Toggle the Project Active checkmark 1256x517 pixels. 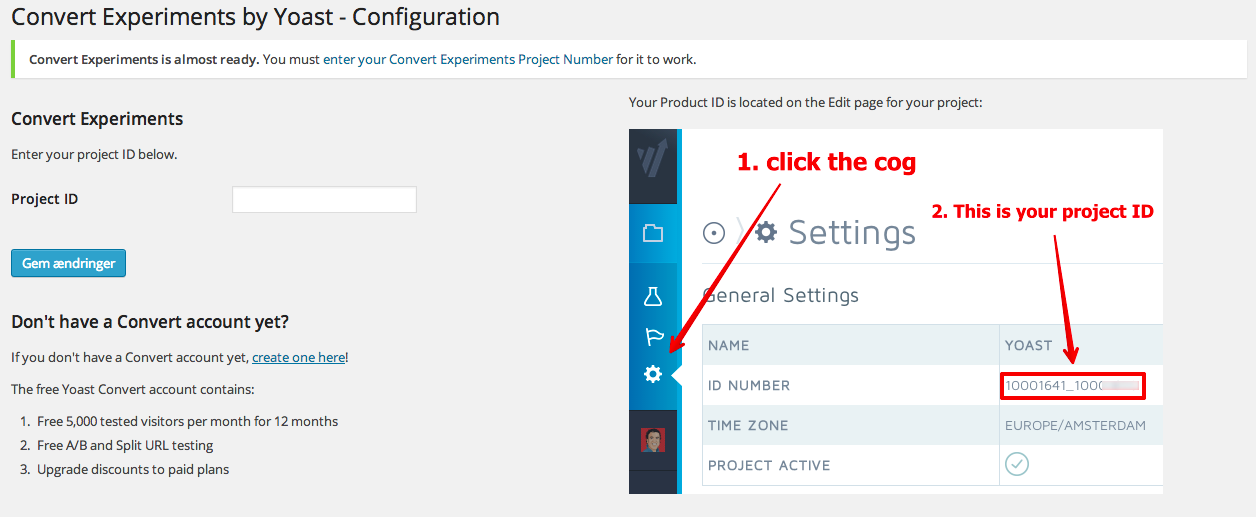(1017, 464)
